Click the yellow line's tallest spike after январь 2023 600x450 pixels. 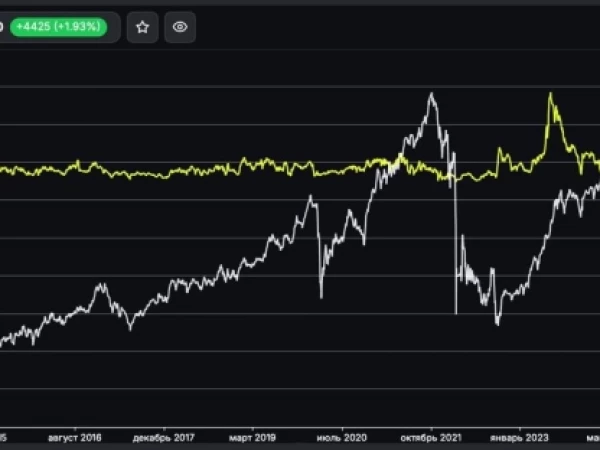pos(550,93)
